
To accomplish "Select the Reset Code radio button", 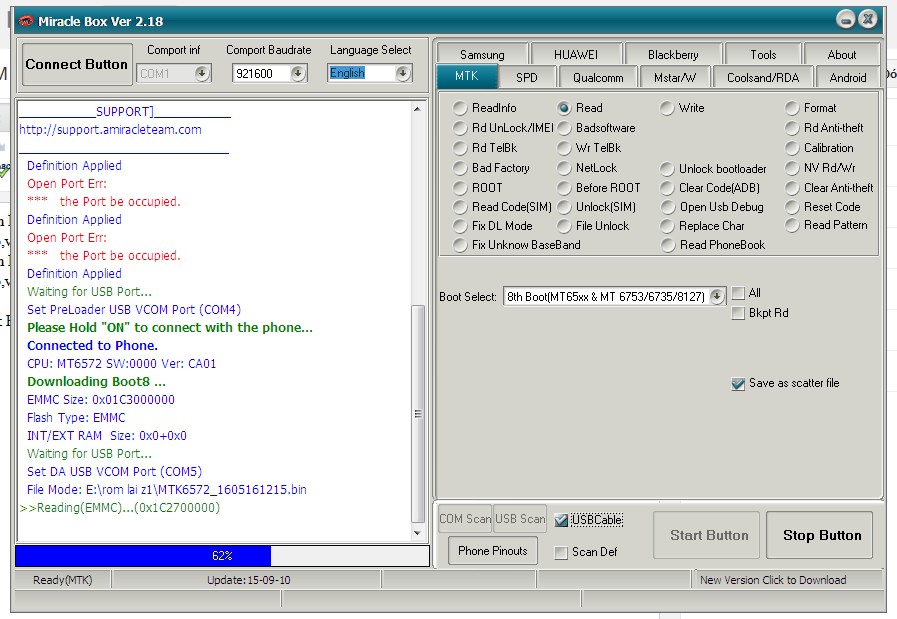I will tap(792, 207).
